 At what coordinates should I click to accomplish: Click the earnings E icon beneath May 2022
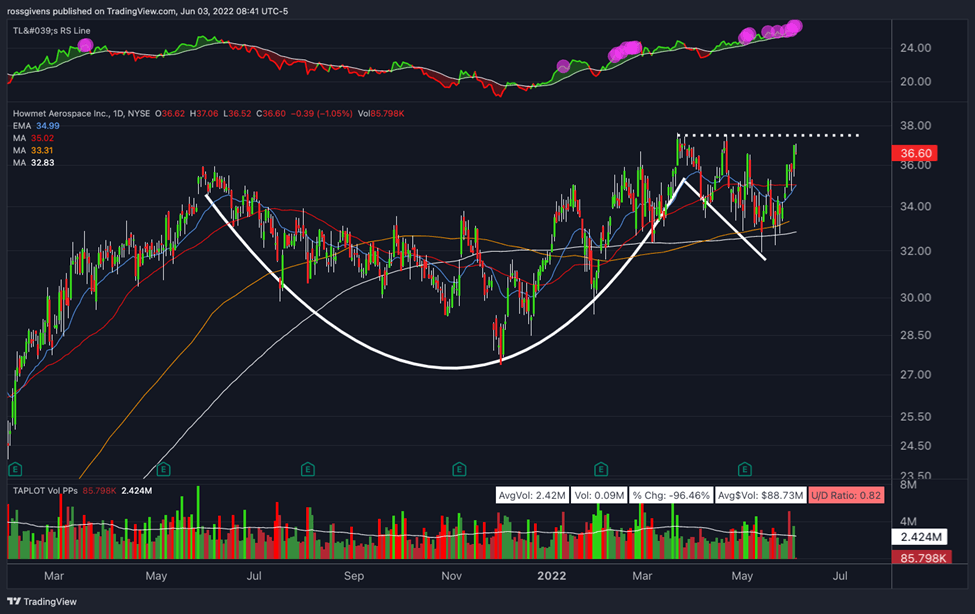coord(745,467)
